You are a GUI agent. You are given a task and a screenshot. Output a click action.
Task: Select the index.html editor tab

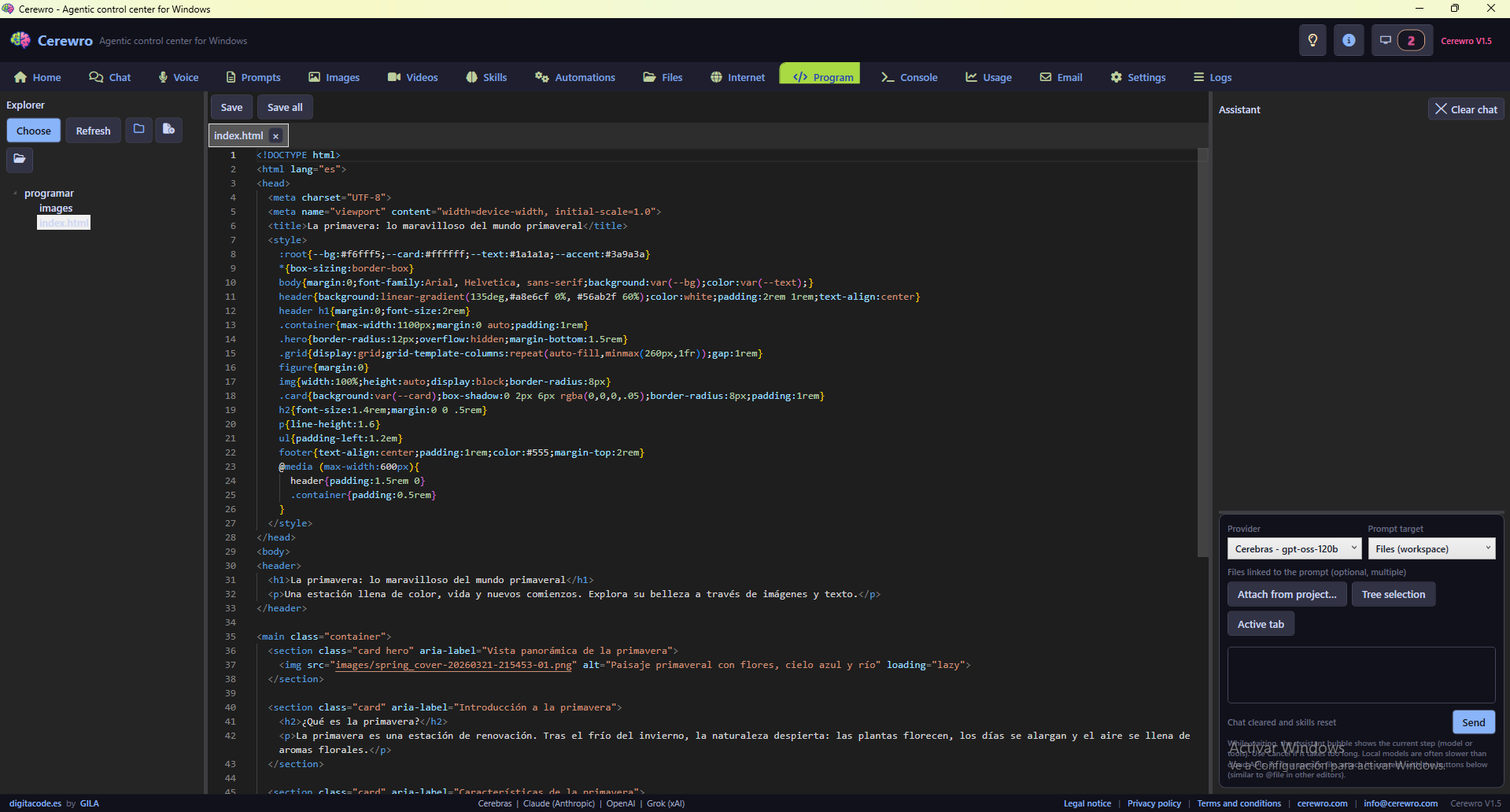pos(238,135)
